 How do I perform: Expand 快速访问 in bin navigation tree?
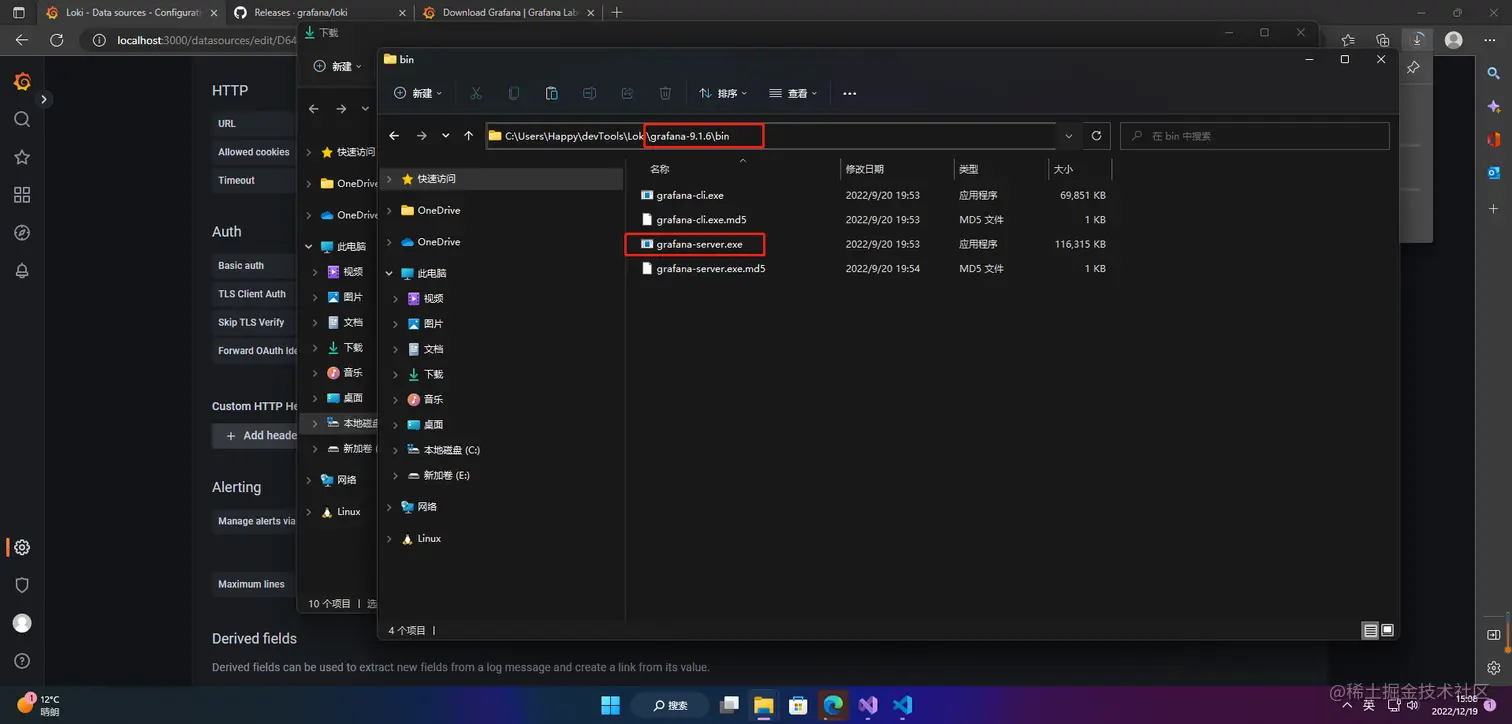389,179
